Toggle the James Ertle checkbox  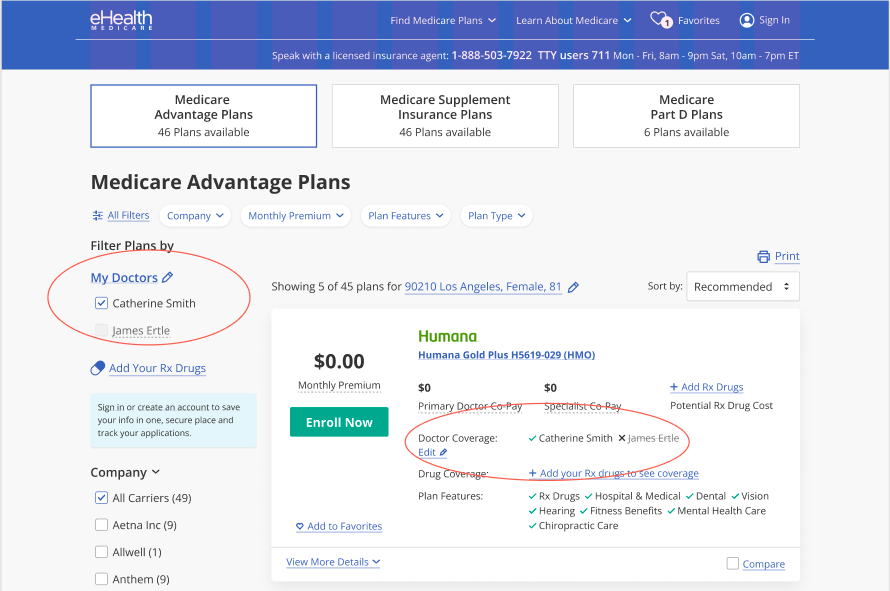(101, 330)
